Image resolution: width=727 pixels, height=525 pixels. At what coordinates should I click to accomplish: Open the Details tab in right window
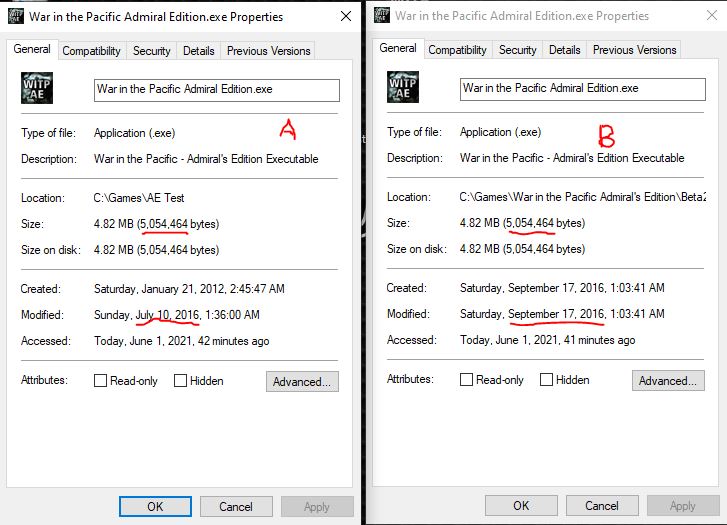564,50
